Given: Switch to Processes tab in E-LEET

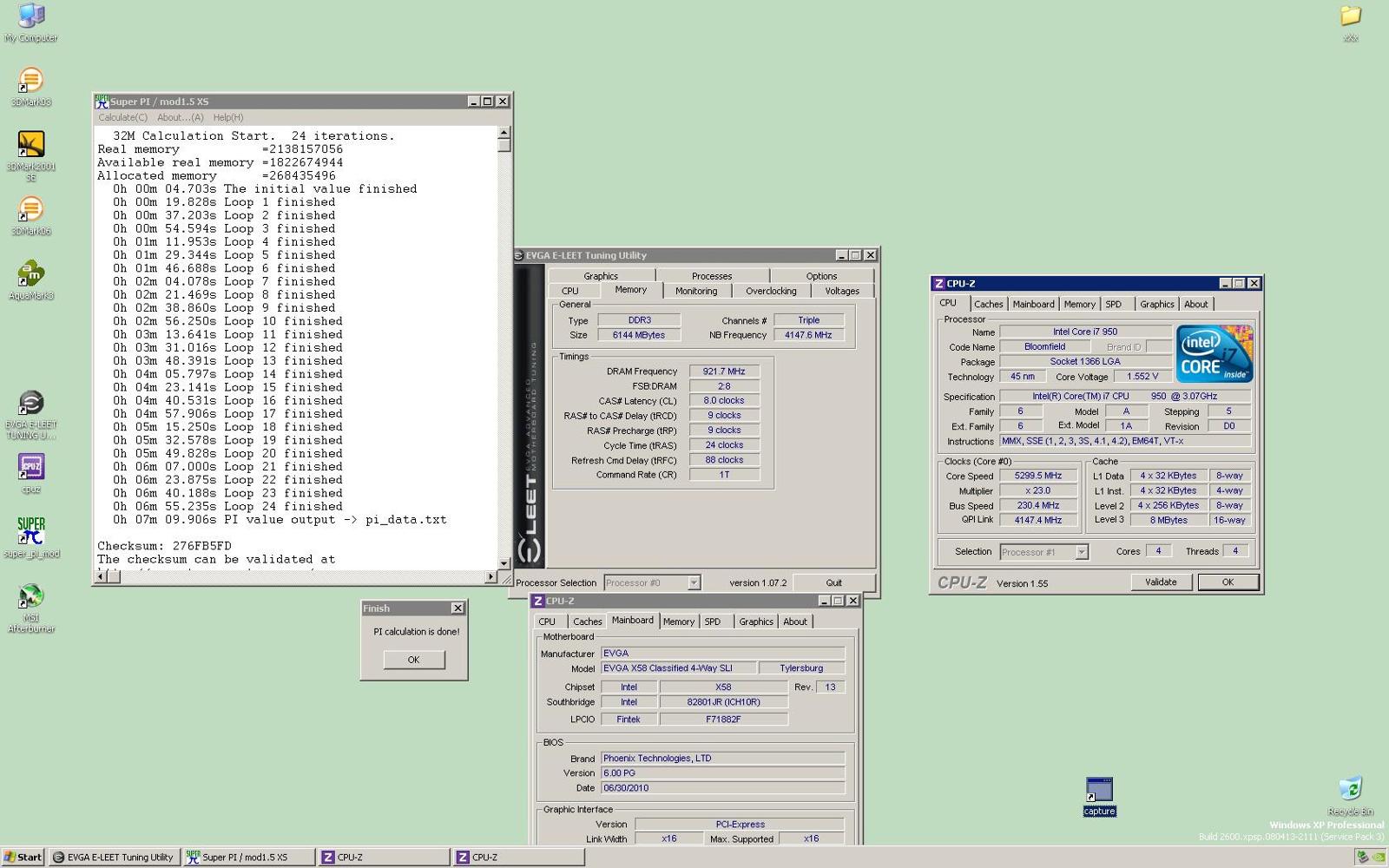Looking at the screenshot, I should tap(712, 276).
